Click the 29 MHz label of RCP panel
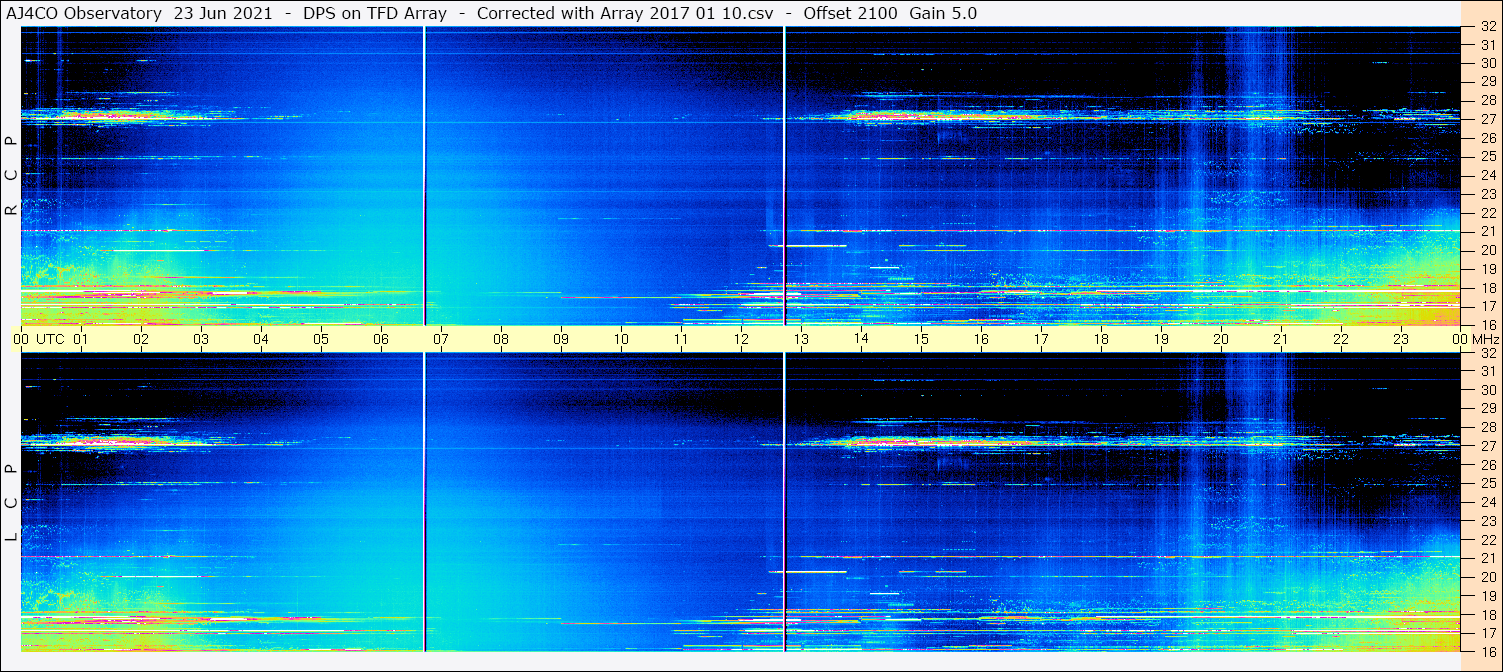 click(x=1487, y=82)
